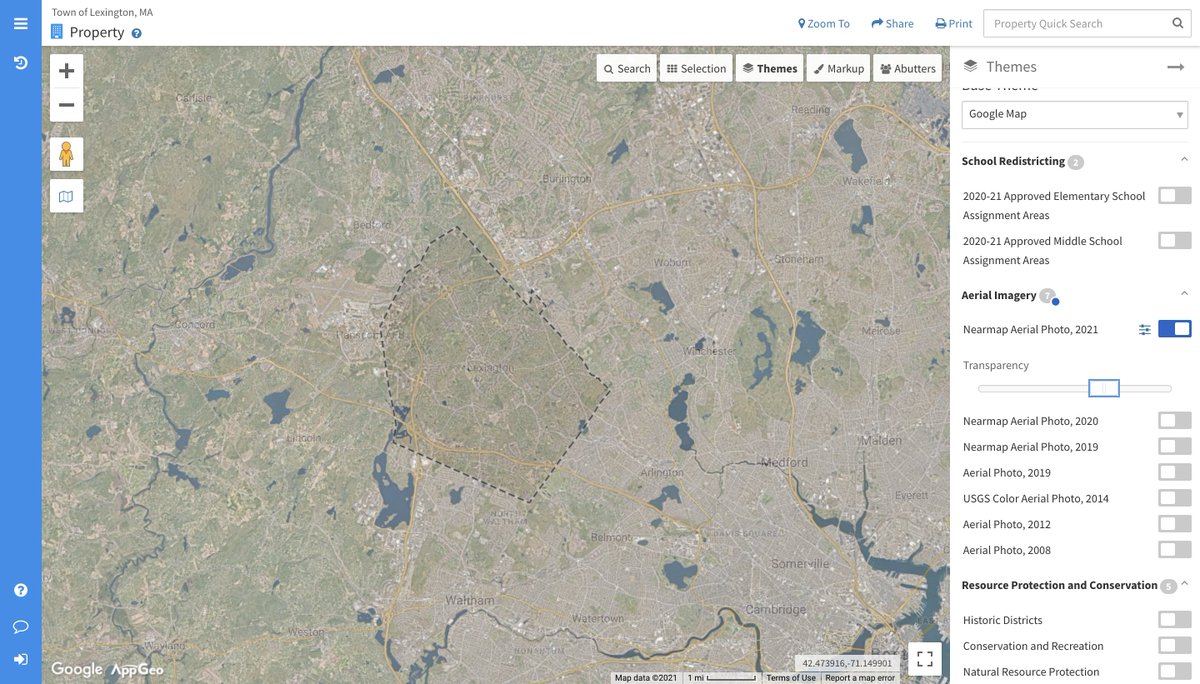The image size is (1200, 684).
Task: Open the help question mark in sidebar
Action: pos(20,590)
